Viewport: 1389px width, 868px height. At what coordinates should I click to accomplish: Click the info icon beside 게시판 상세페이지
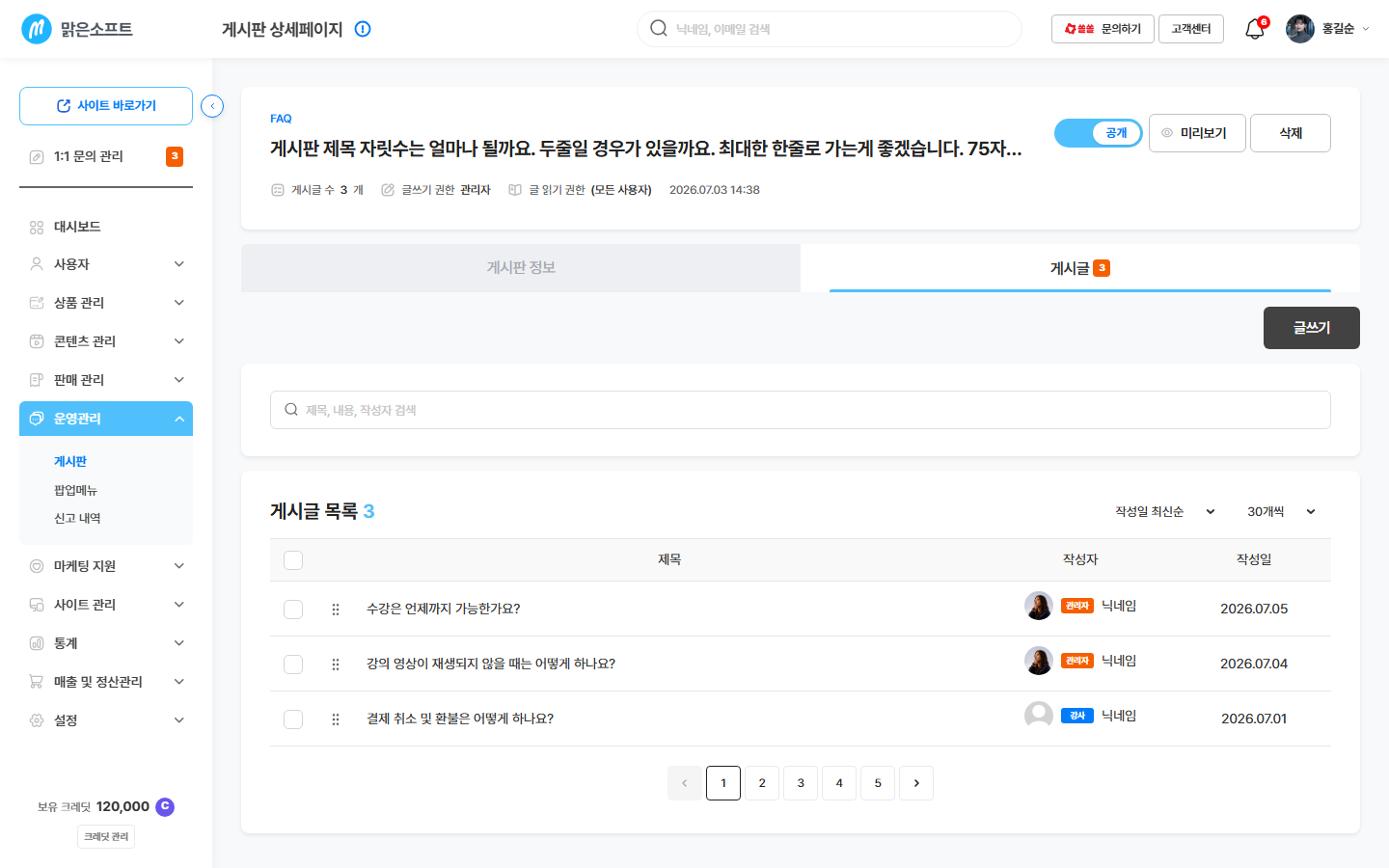(363, 29)
